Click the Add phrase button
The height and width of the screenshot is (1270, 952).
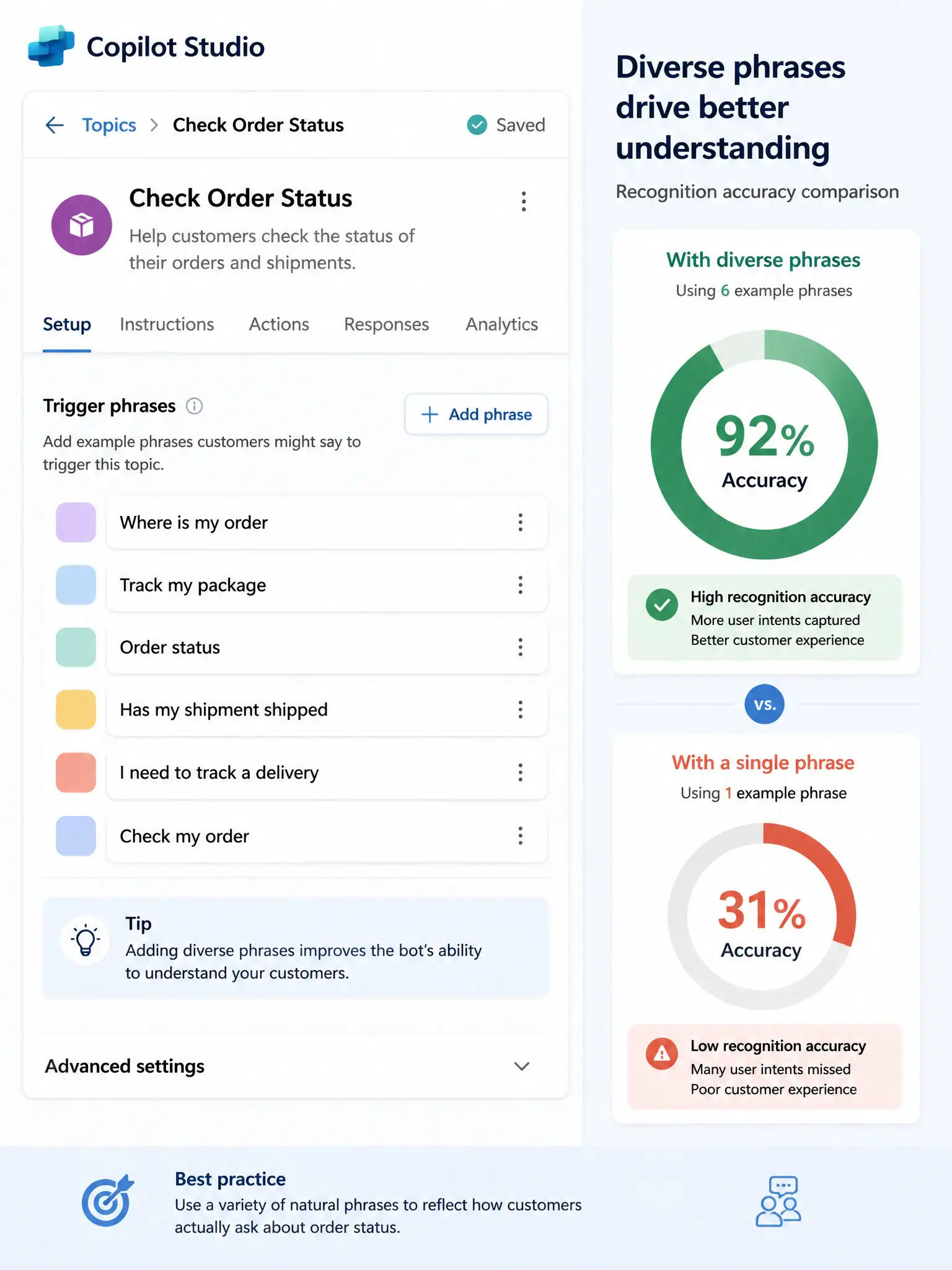click(x=476, y=414)
